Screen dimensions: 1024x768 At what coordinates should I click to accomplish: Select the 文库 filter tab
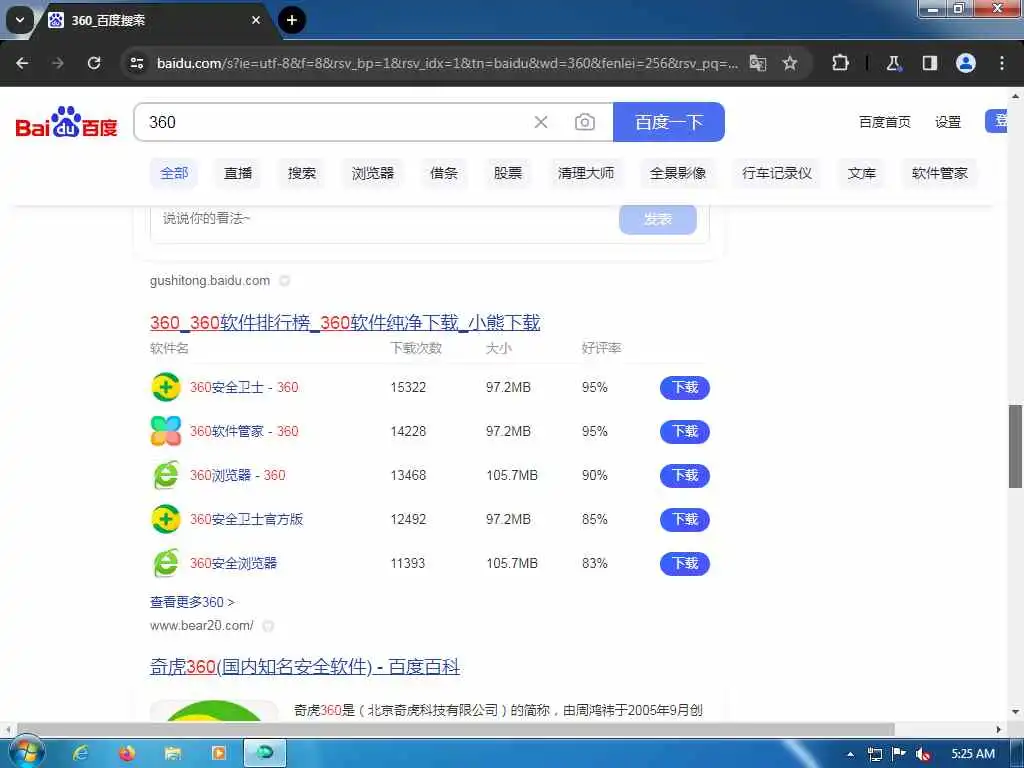coord(861,173)
